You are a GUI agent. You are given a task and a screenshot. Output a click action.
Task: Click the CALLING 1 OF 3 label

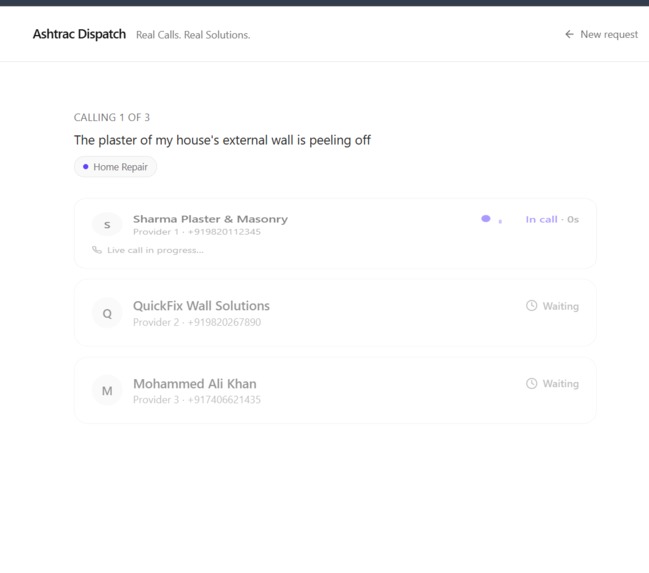(112, 118)
